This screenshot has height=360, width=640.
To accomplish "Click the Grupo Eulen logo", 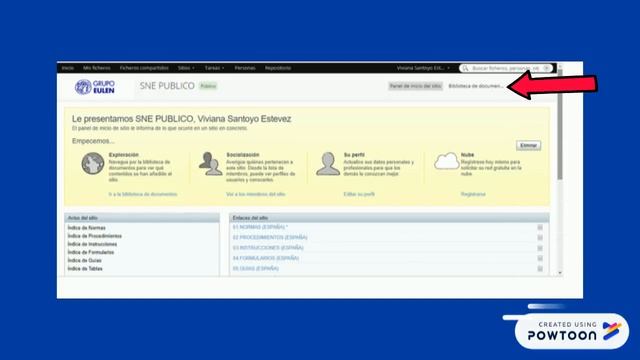I will coord(95,87).
